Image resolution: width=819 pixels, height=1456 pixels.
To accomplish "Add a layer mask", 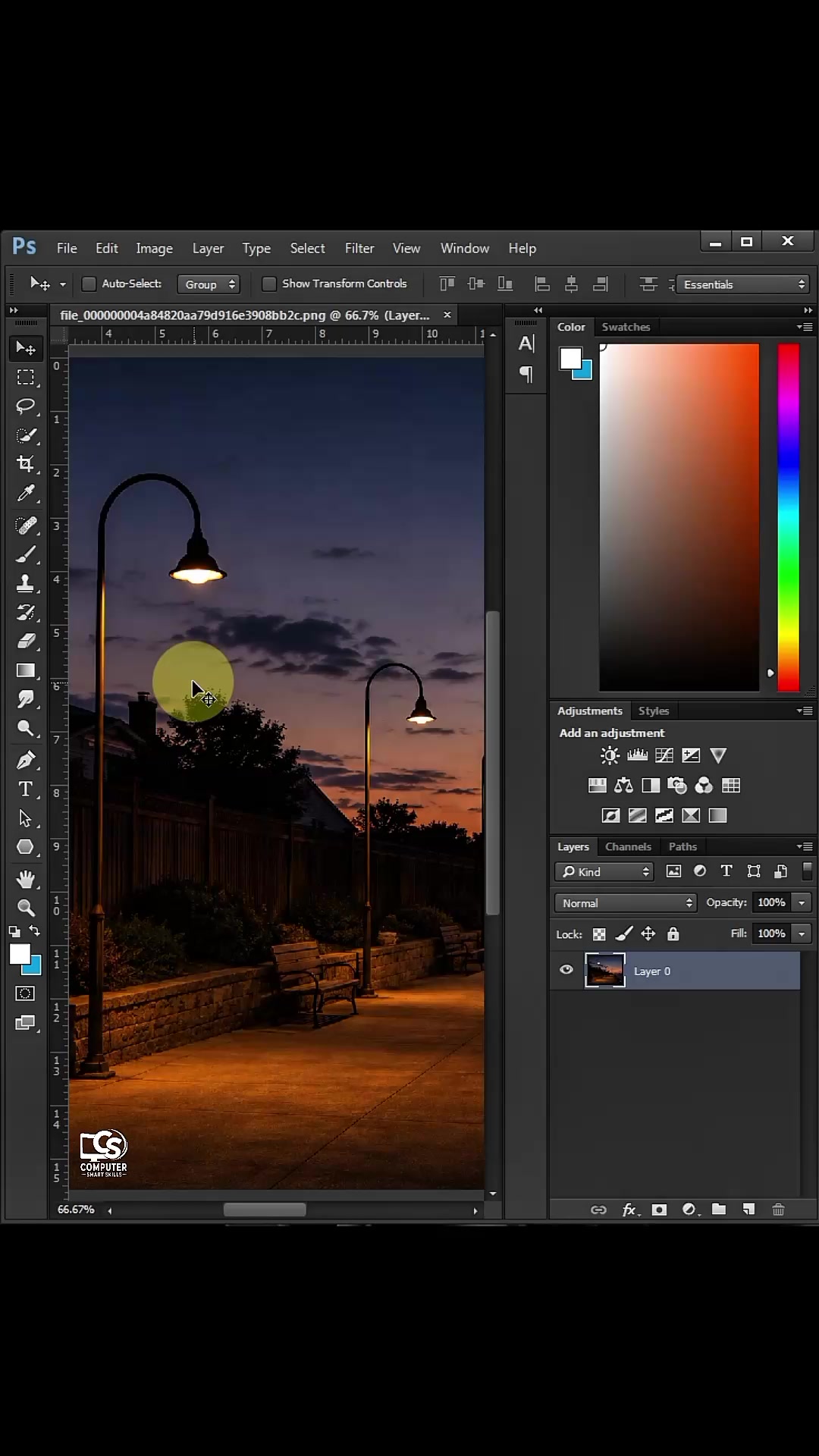I will 659,1210.
